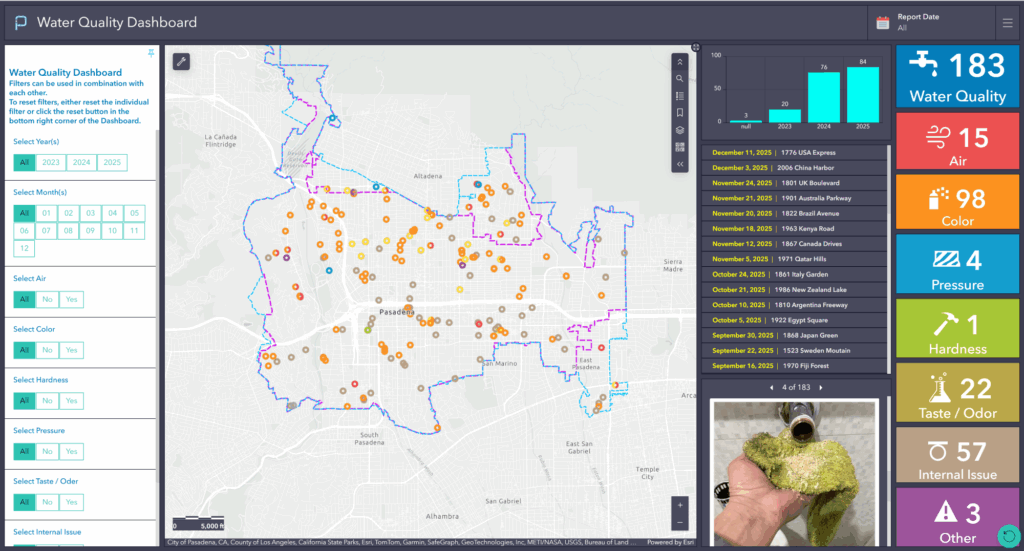Hide map toolbar with double left chevrons
Image resolution: width=1024 pixels, height=551 pixels.
click(680, 164)
